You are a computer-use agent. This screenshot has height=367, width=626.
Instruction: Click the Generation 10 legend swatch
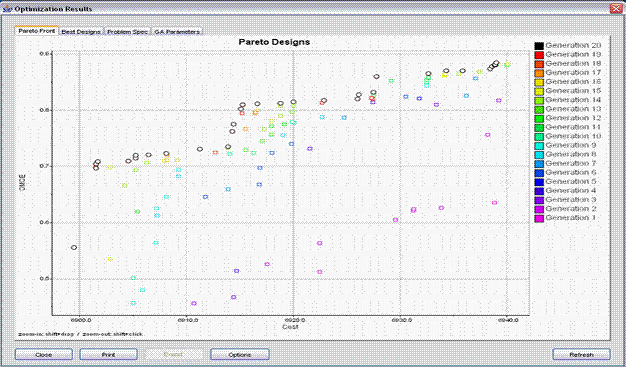click(539, 137)
